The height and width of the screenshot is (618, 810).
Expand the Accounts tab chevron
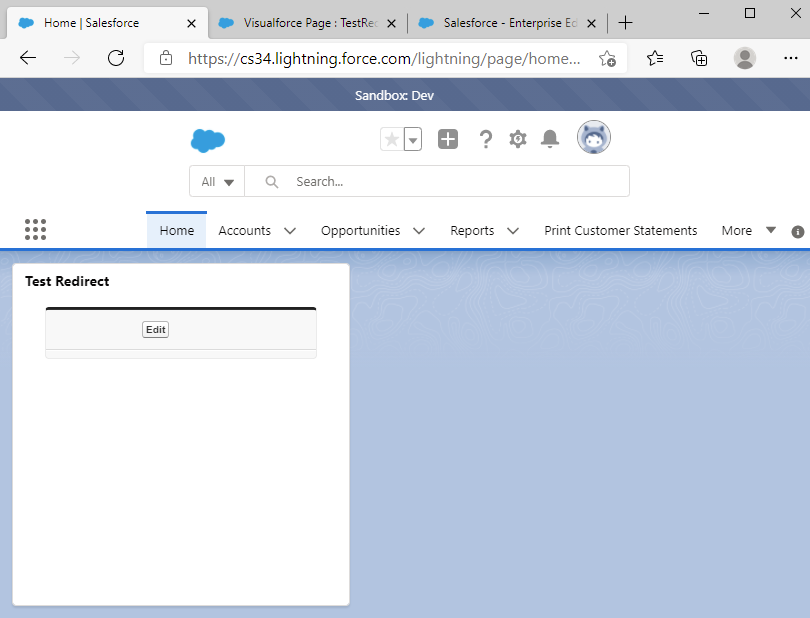point(290,231)
